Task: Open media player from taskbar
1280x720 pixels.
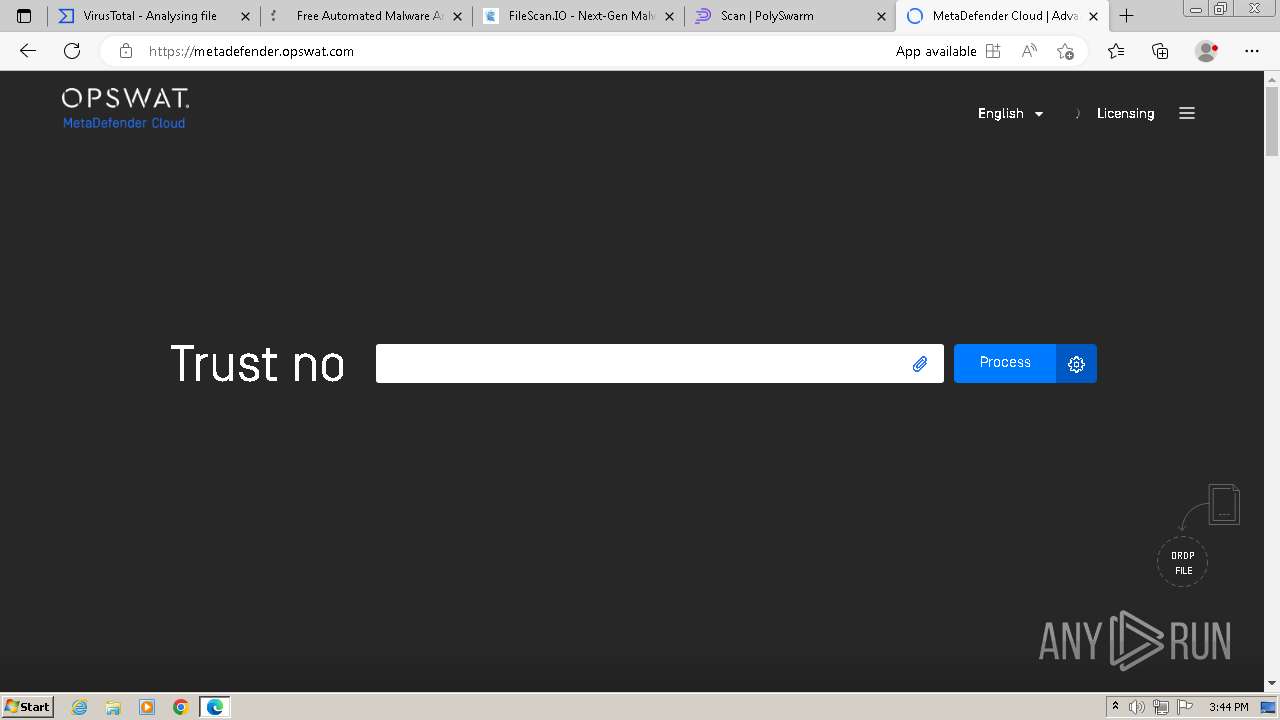Action: [147, 707]
